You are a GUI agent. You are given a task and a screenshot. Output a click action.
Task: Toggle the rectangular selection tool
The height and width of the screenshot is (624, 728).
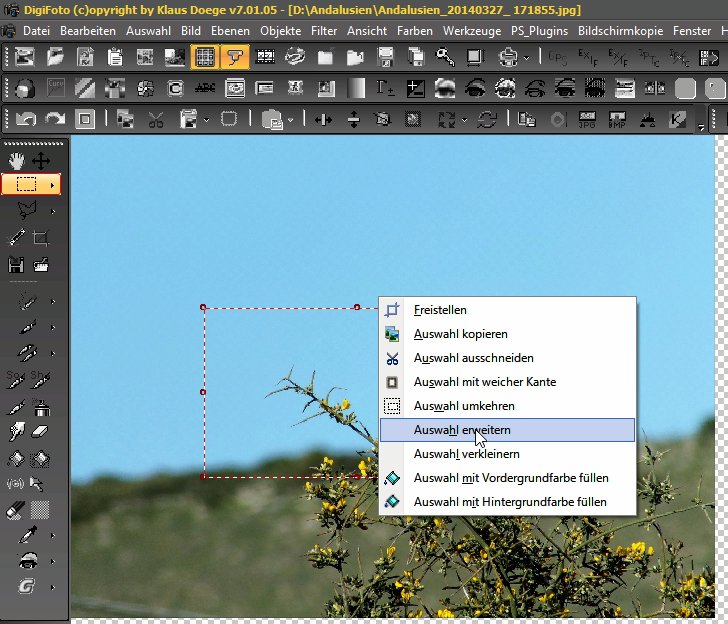click(x=27, y=184)
